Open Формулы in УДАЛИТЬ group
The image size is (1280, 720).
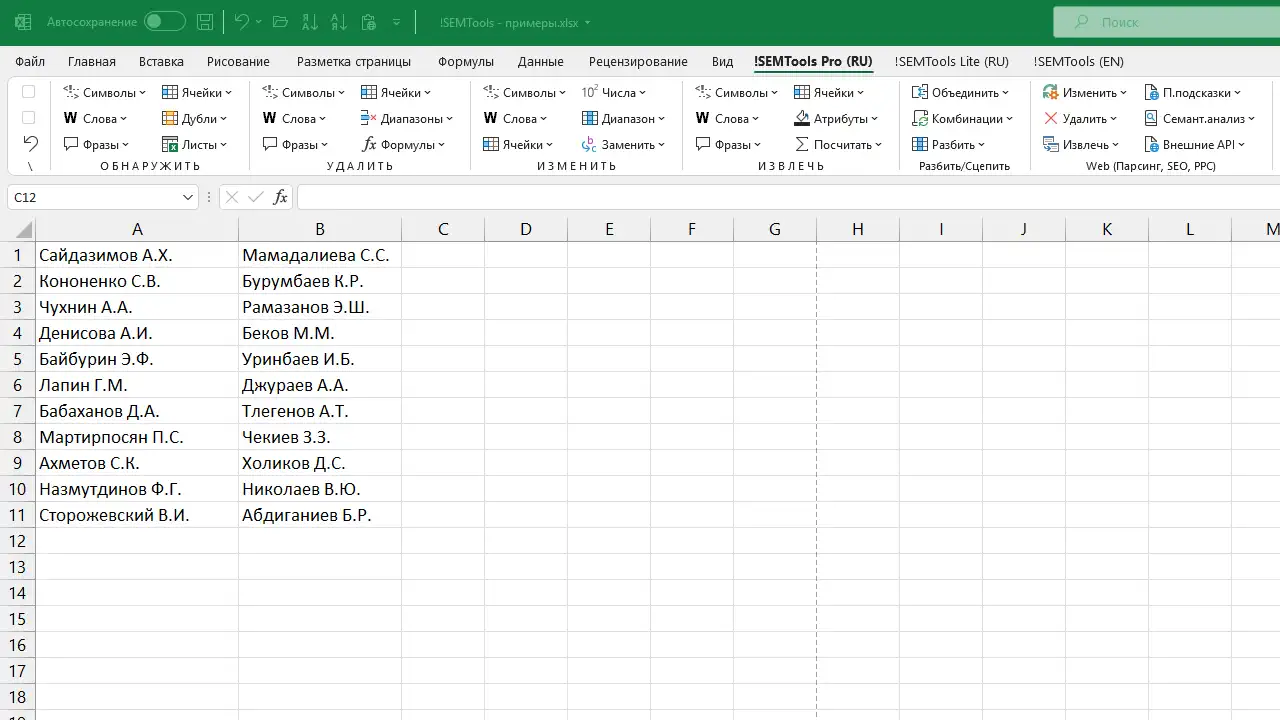[404, 144]
